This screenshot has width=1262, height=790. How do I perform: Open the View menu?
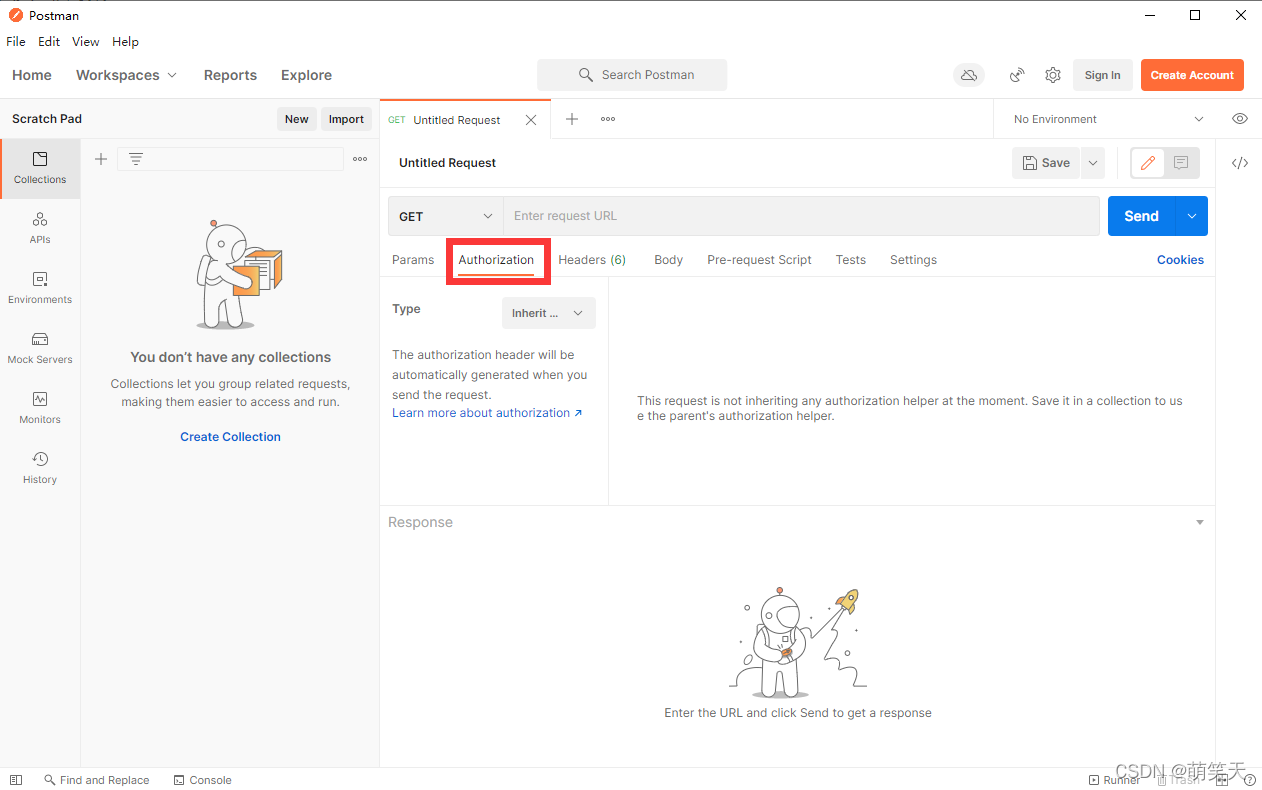pyautogui.click(x=86, y=42)
